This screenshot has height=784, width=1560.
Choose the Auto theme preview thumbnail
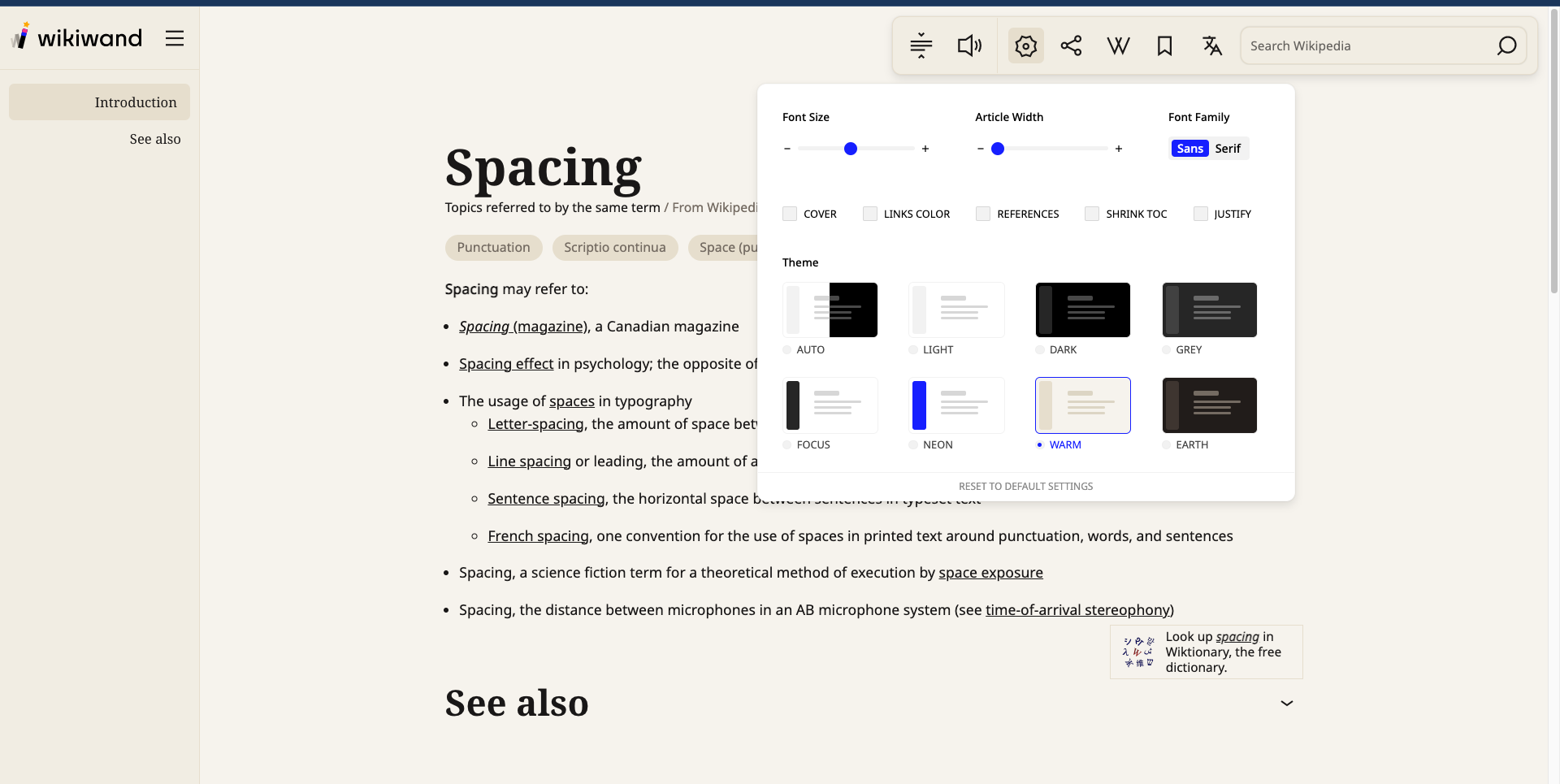coord(830,310)
